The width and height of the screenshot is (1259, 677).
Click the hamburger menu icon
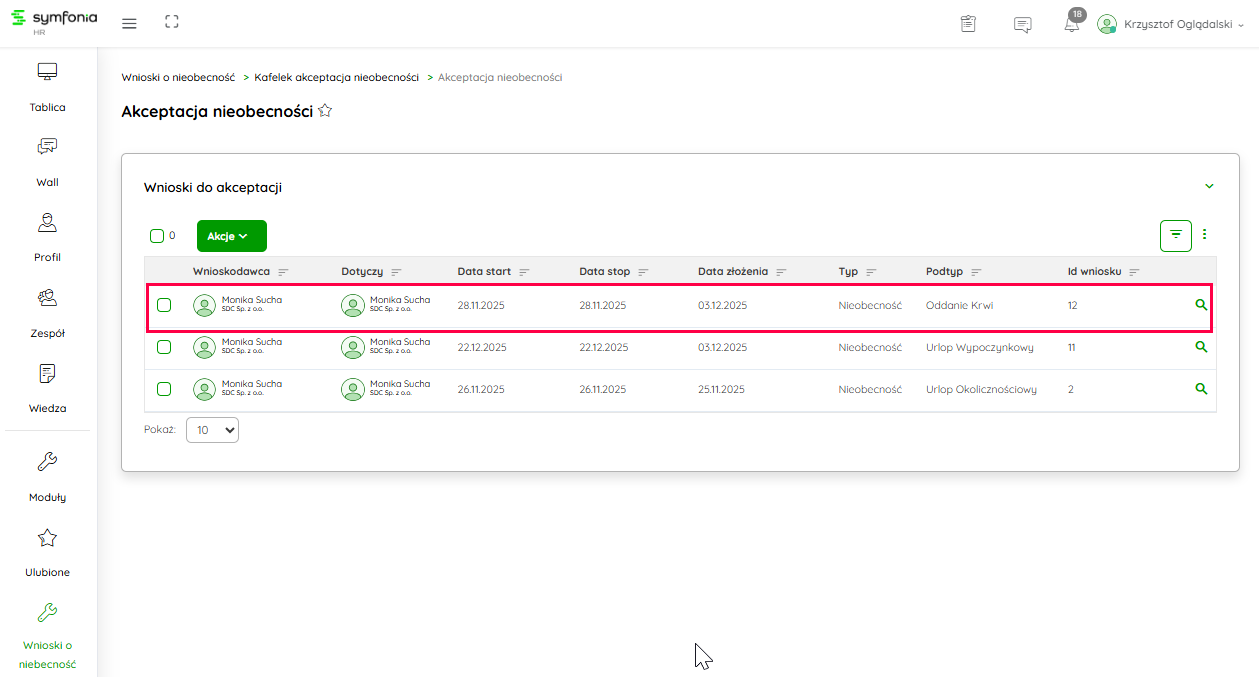point(129,23)
